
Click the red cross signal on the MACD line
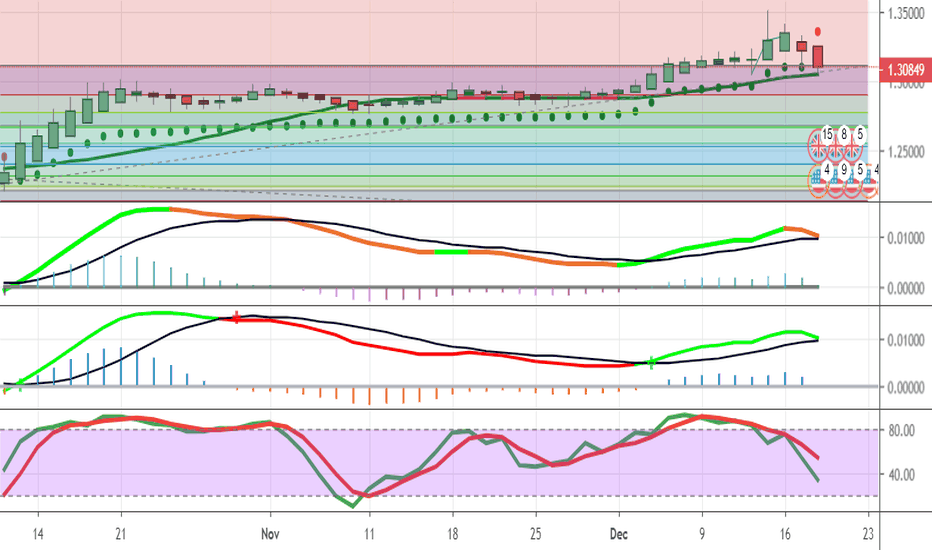pyautogui.click(x=236, y=318)
